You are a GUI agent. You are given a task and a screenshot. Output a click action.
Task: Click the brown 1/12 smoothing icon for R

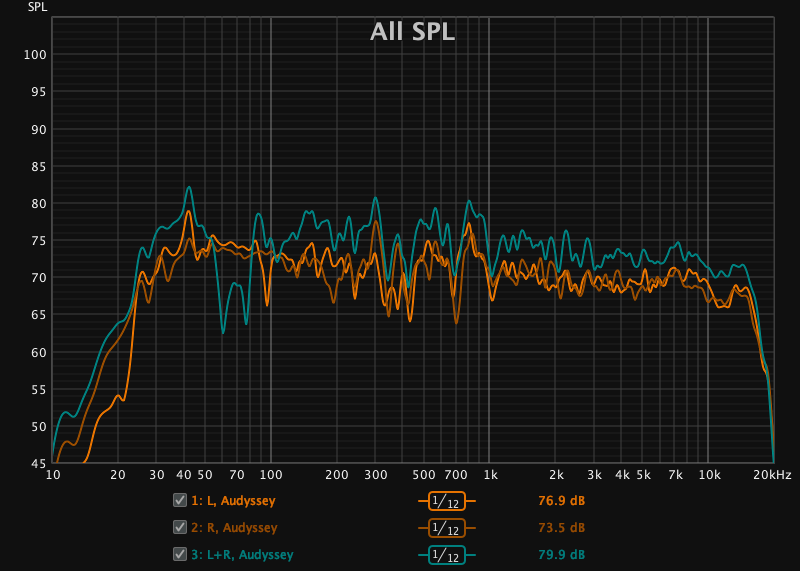(x=447, y=527)
